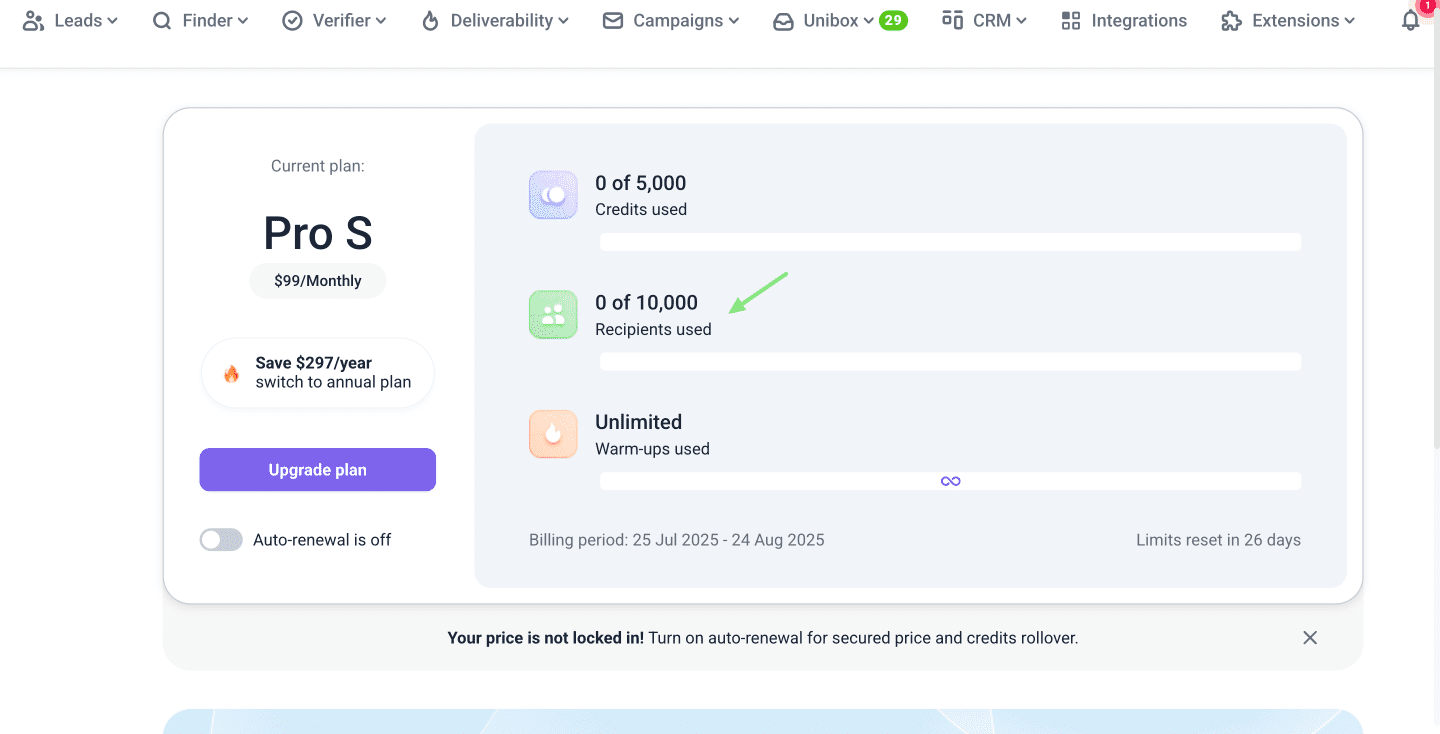Screen dimensions: 1440x734
Task: Click the fire icon beside Save $297/year
Action: coord(232,373)
